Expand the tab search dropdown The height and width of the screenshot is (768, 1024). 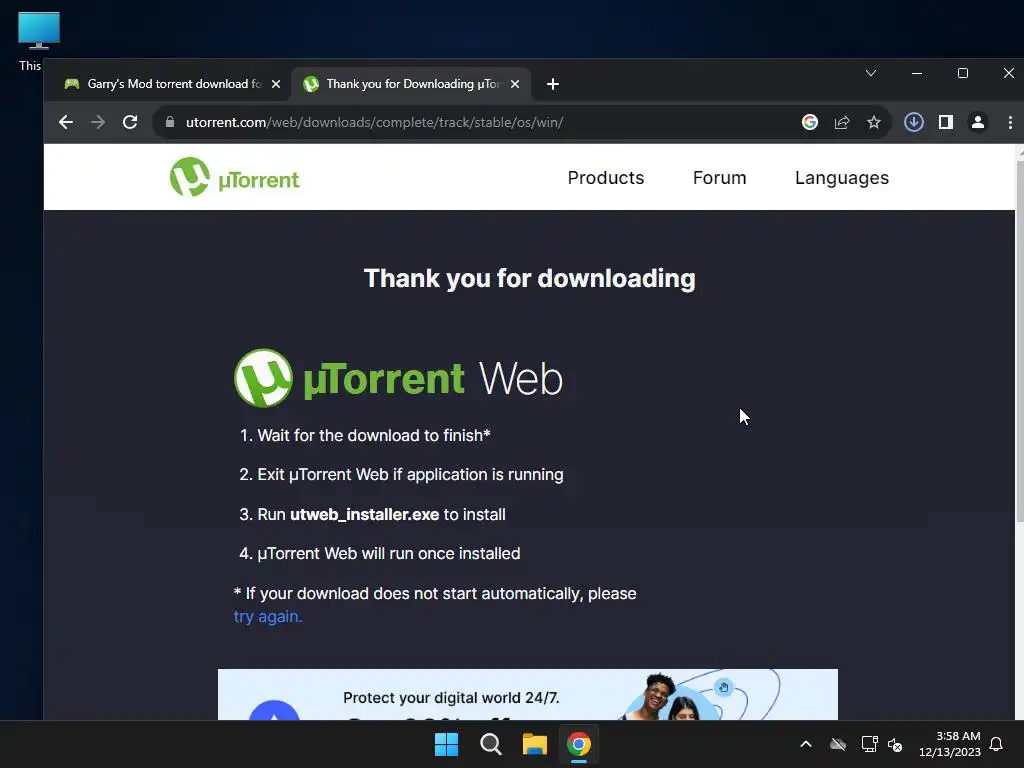pyautogui.click(x=871, y=73)
